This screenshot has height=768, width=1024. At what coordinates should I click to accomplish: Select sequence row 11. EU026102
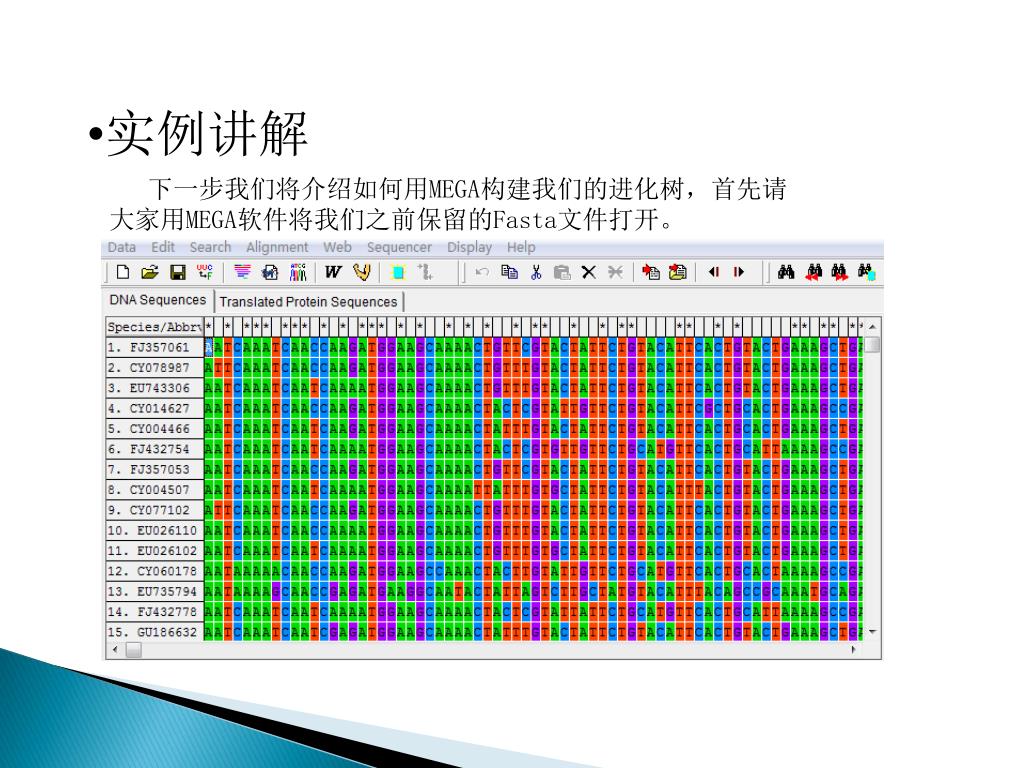point(155,551)
